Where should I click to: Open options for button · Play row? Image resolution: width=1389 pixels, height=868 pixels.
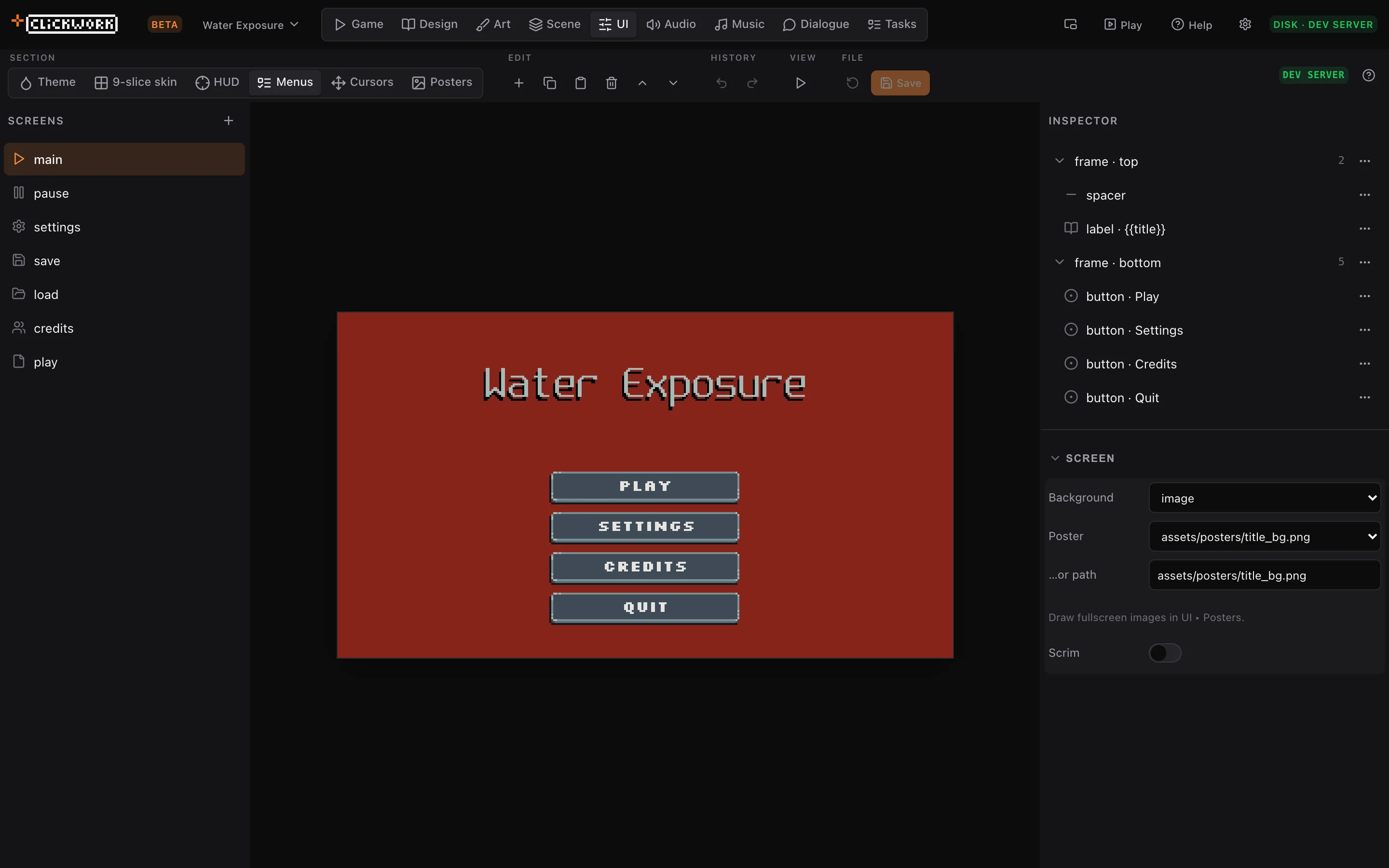coord(1364,296)
